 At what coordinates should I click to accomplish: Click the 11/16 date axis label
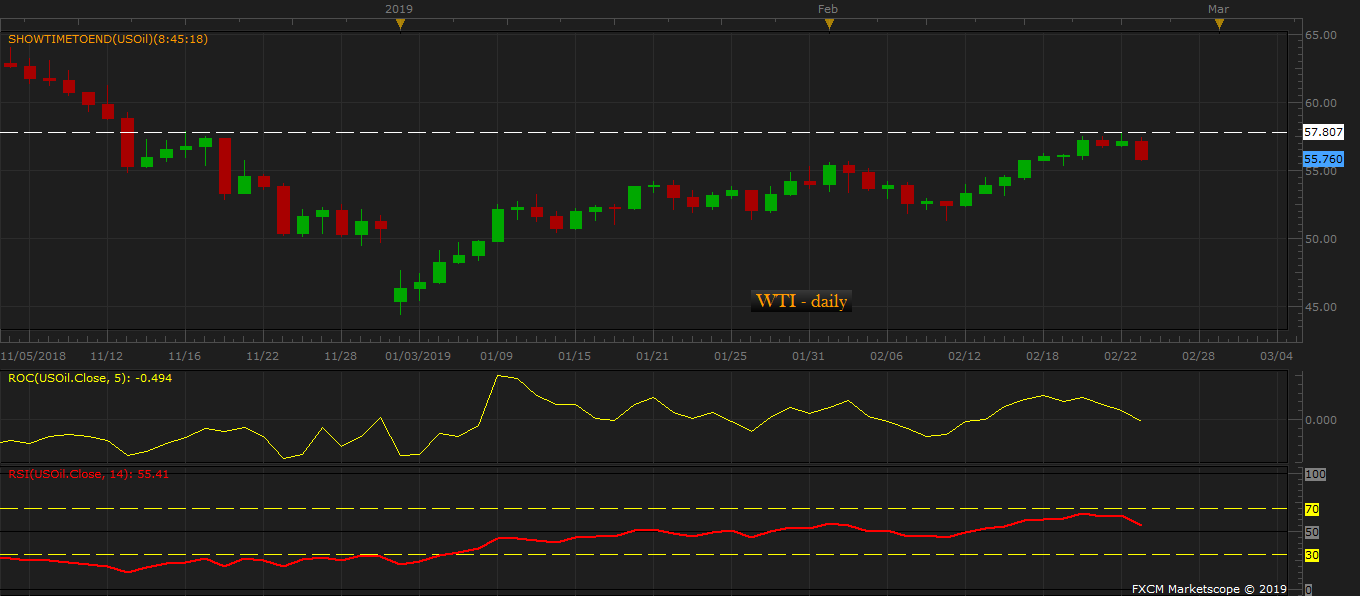[x=185, y=355]
